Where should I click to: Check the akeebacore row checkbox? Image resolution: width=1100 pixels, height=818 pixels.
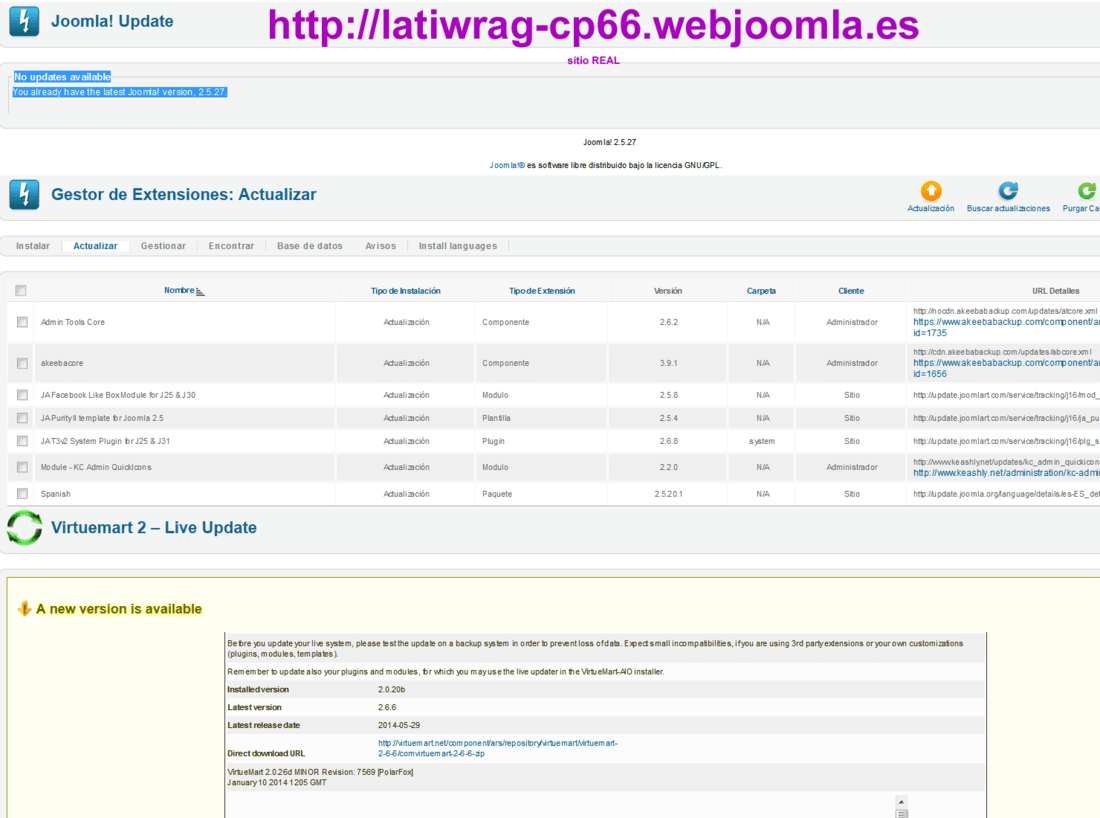coord(22,363)
